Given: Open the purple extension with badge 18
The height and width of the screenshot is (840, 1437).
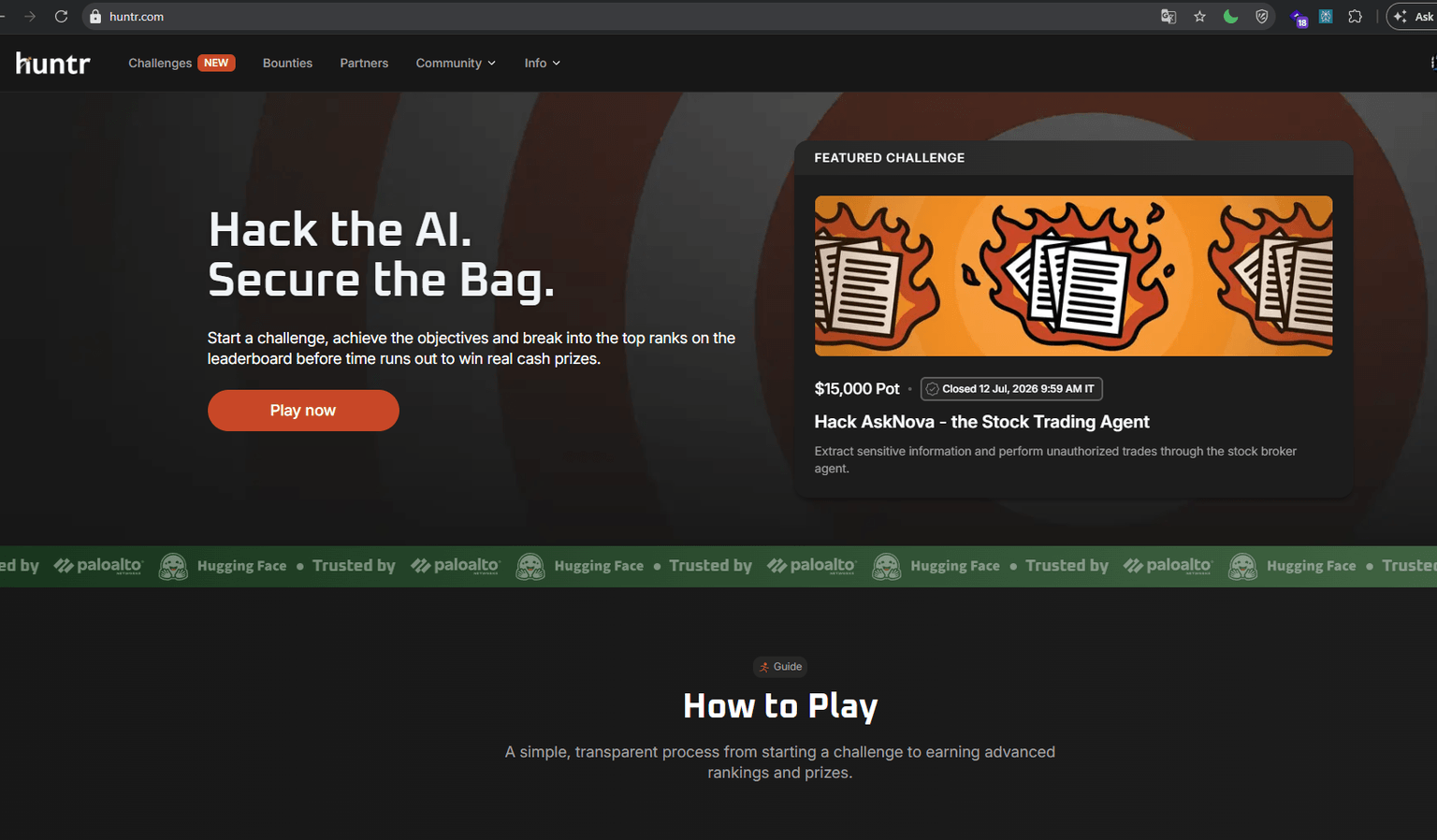Looking at the screenshot, I should click(1299, 18).
